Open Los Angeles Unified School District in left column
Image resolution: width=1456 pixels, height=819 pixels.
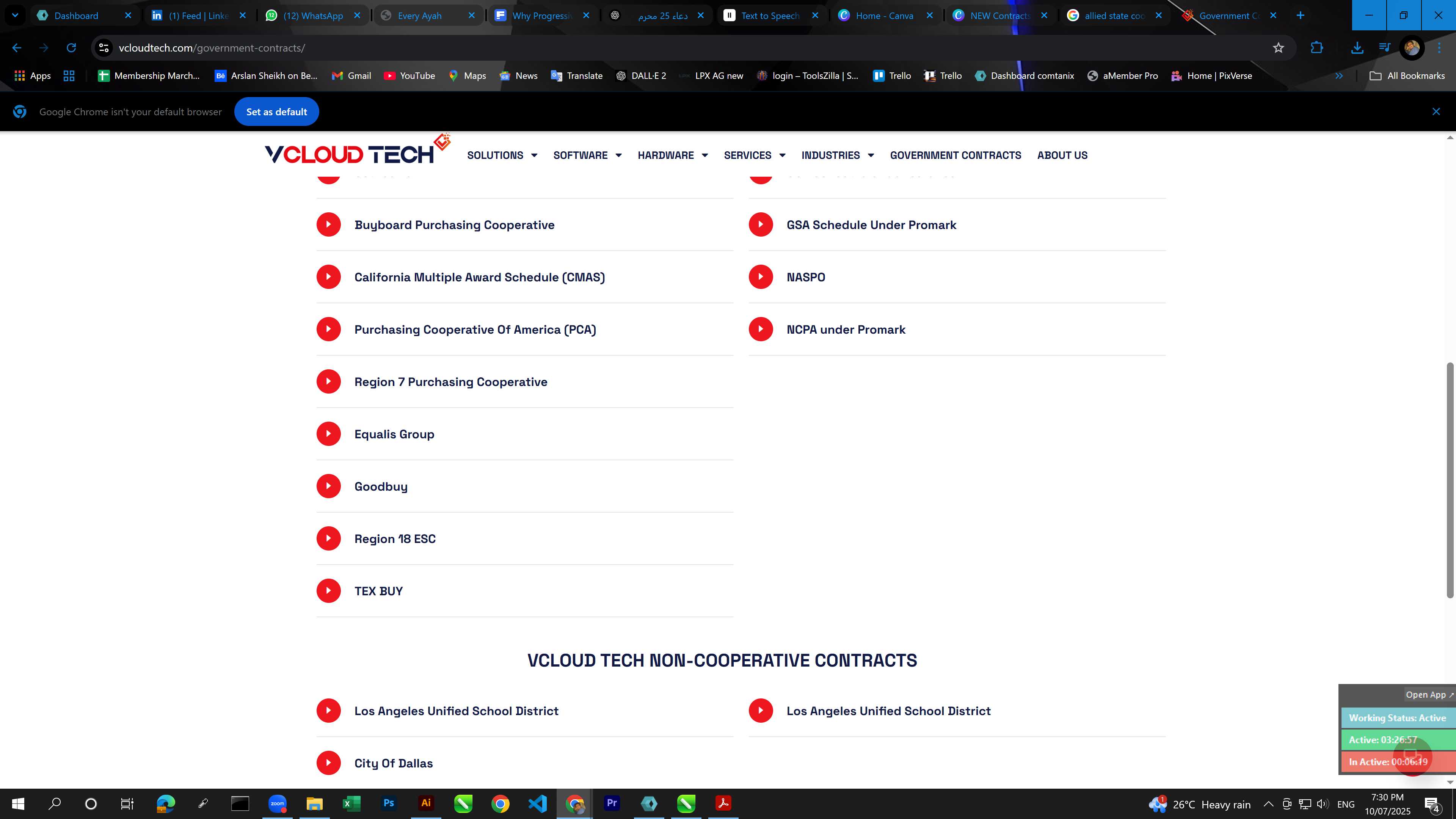tap(456, 711)
